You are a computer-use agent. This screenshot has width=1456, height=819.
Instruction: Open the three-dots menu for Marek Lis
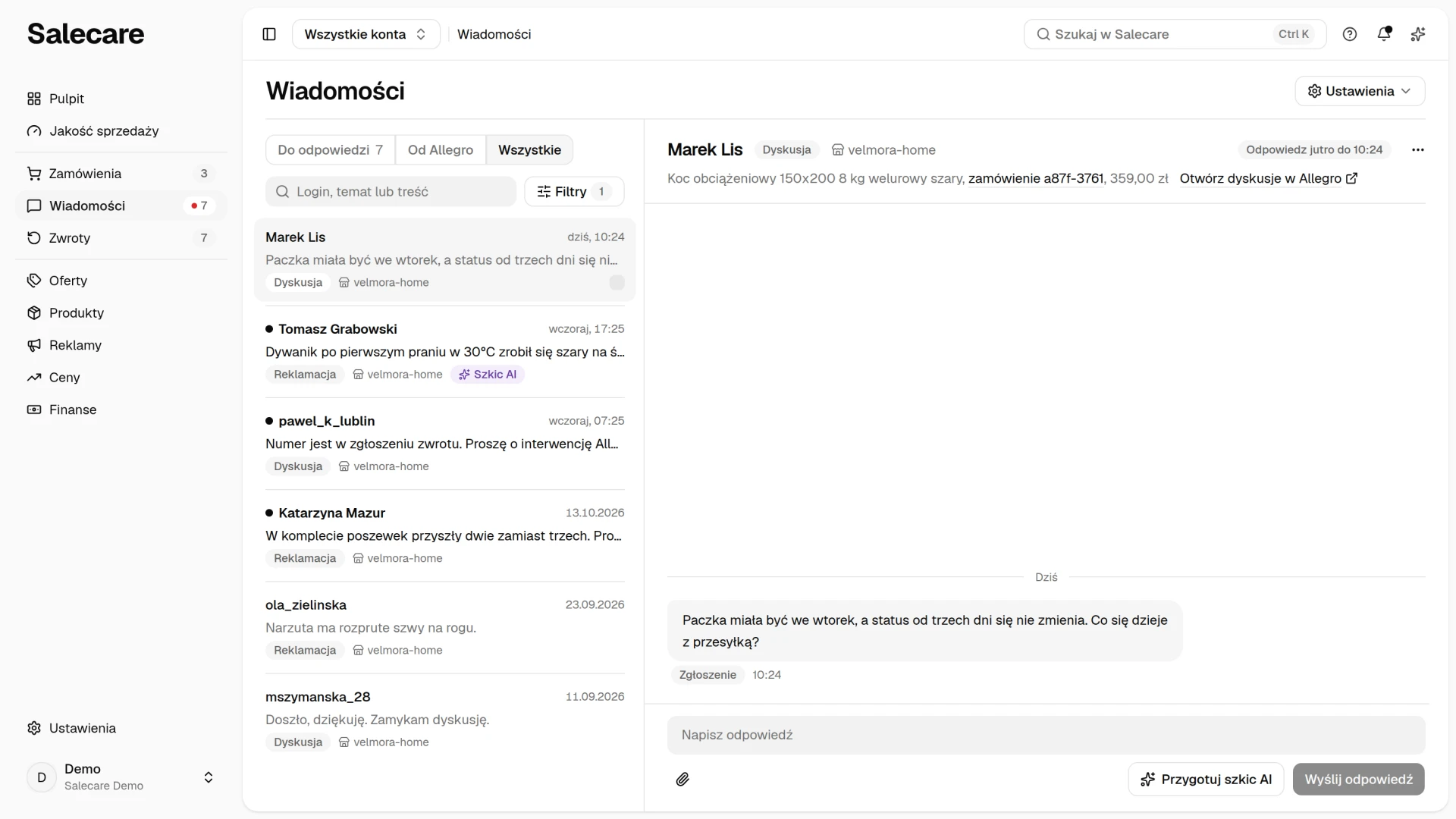[x=1418, y=150]
